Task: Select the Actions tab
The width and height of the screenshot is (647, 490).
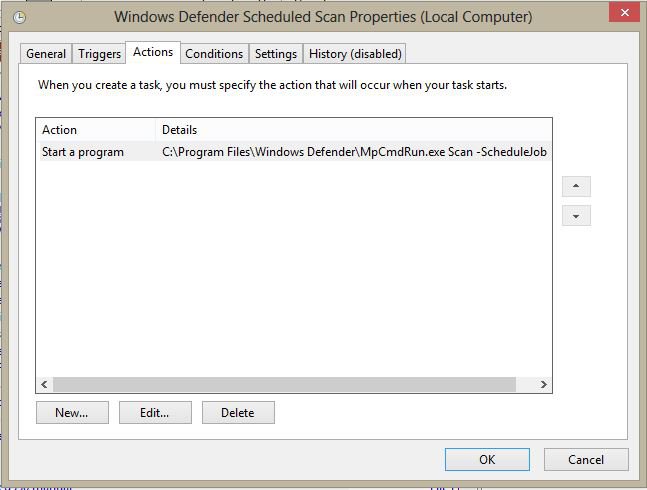Action: point(153,52)
